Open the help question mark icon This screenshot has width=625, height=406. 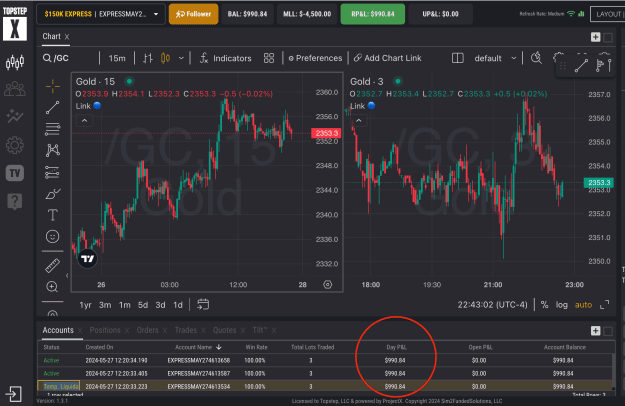pyautogui.click(x=15, y=201)
